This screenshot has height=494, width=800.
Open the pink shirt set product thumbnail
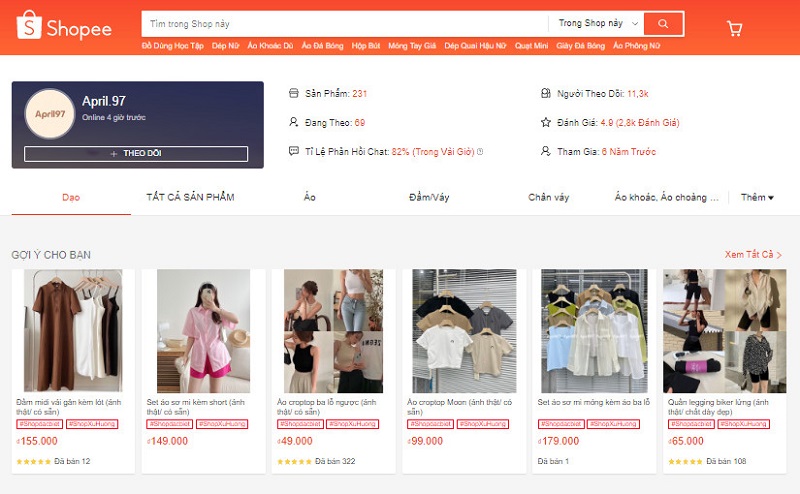pos(203,330)
